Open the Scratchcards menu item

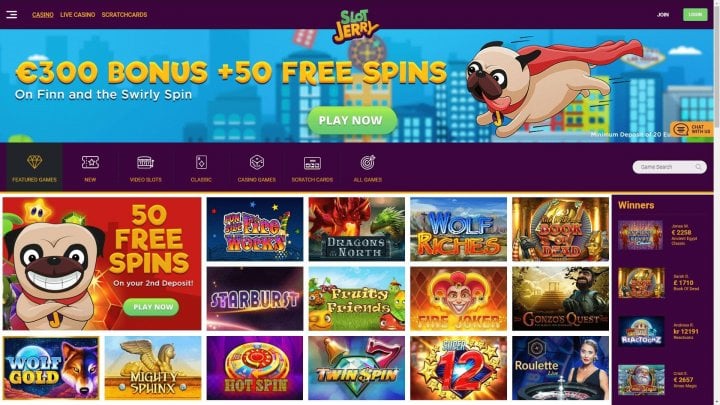click(124, 15)
